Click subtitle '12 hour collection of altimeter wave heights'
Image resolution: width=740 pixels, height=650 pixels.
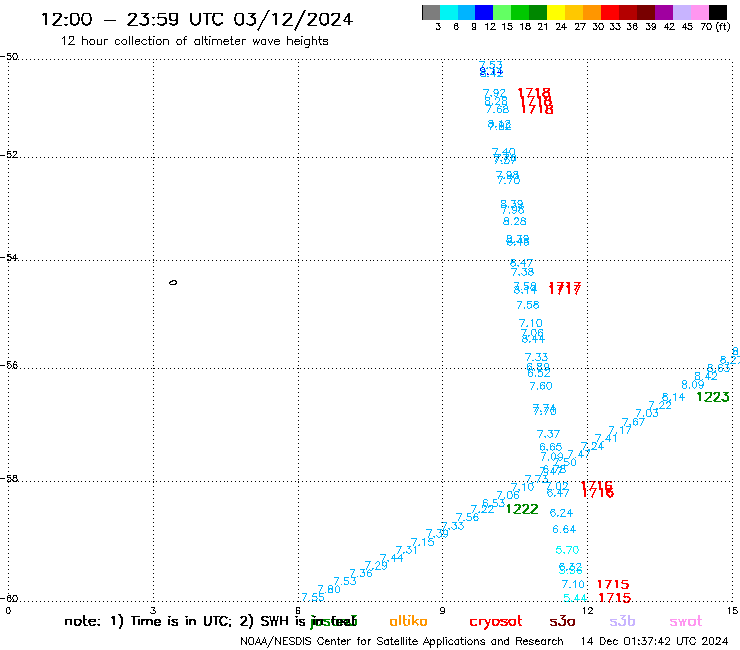pos(194,41)
